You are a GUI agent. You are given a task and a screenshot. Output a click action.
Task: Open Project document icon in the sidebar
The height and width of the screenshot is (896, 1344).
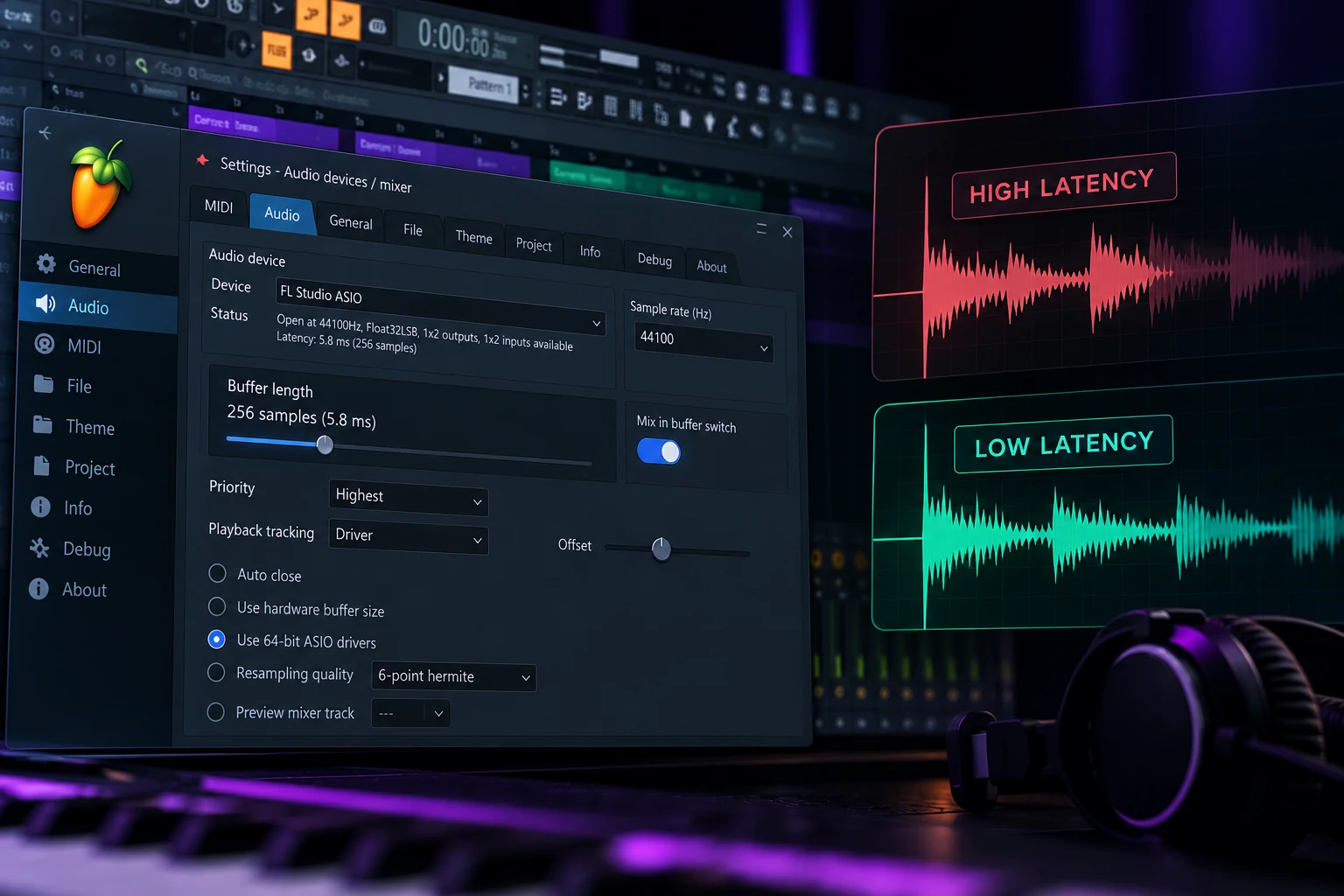[41, 465]
